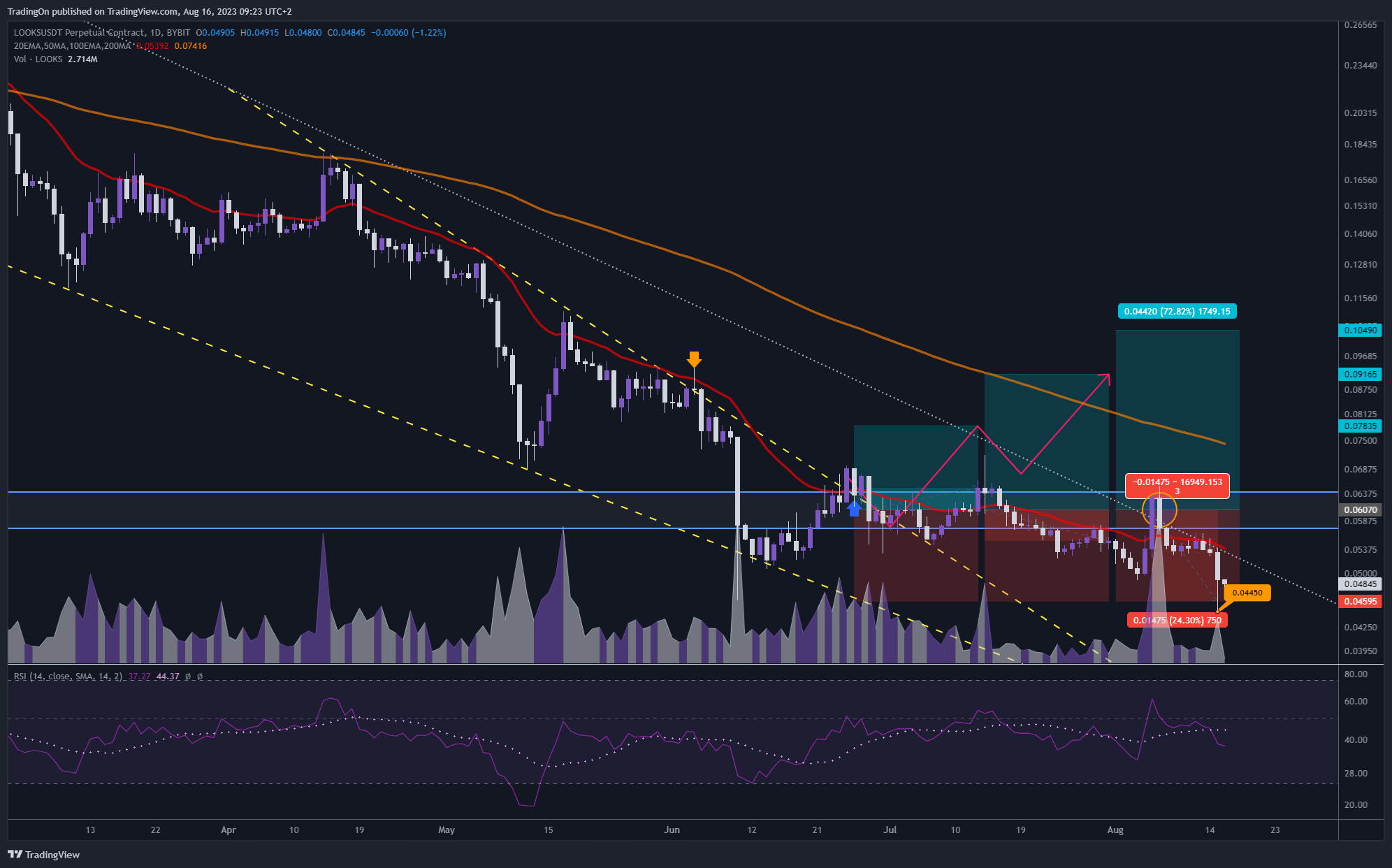Viewport: 1392px width, 868px height.
Task: Click the orange down-arrow marker near June
Action: point(693,359)
